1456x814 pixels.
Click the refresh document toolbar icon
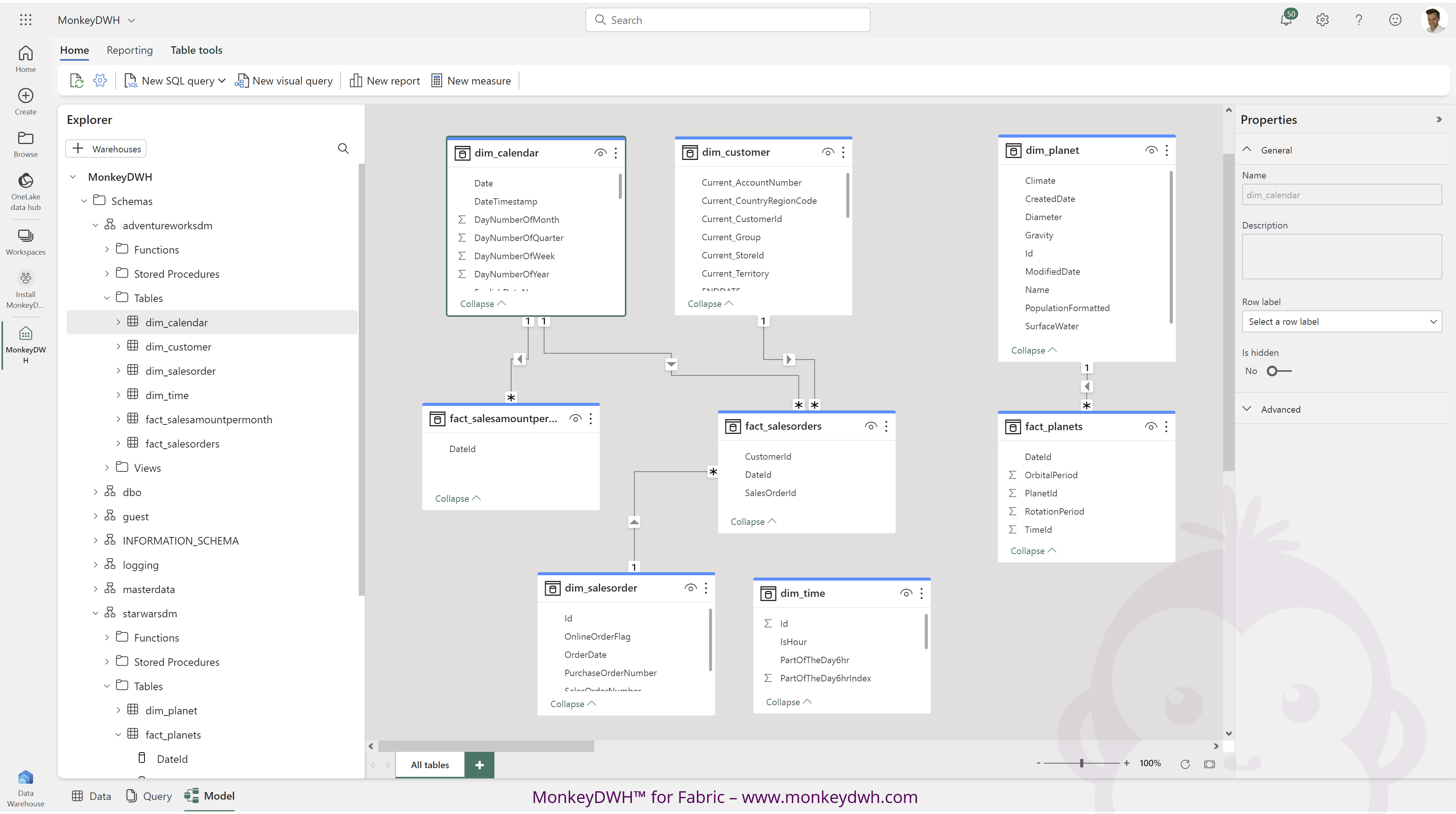tap(76, 81)
